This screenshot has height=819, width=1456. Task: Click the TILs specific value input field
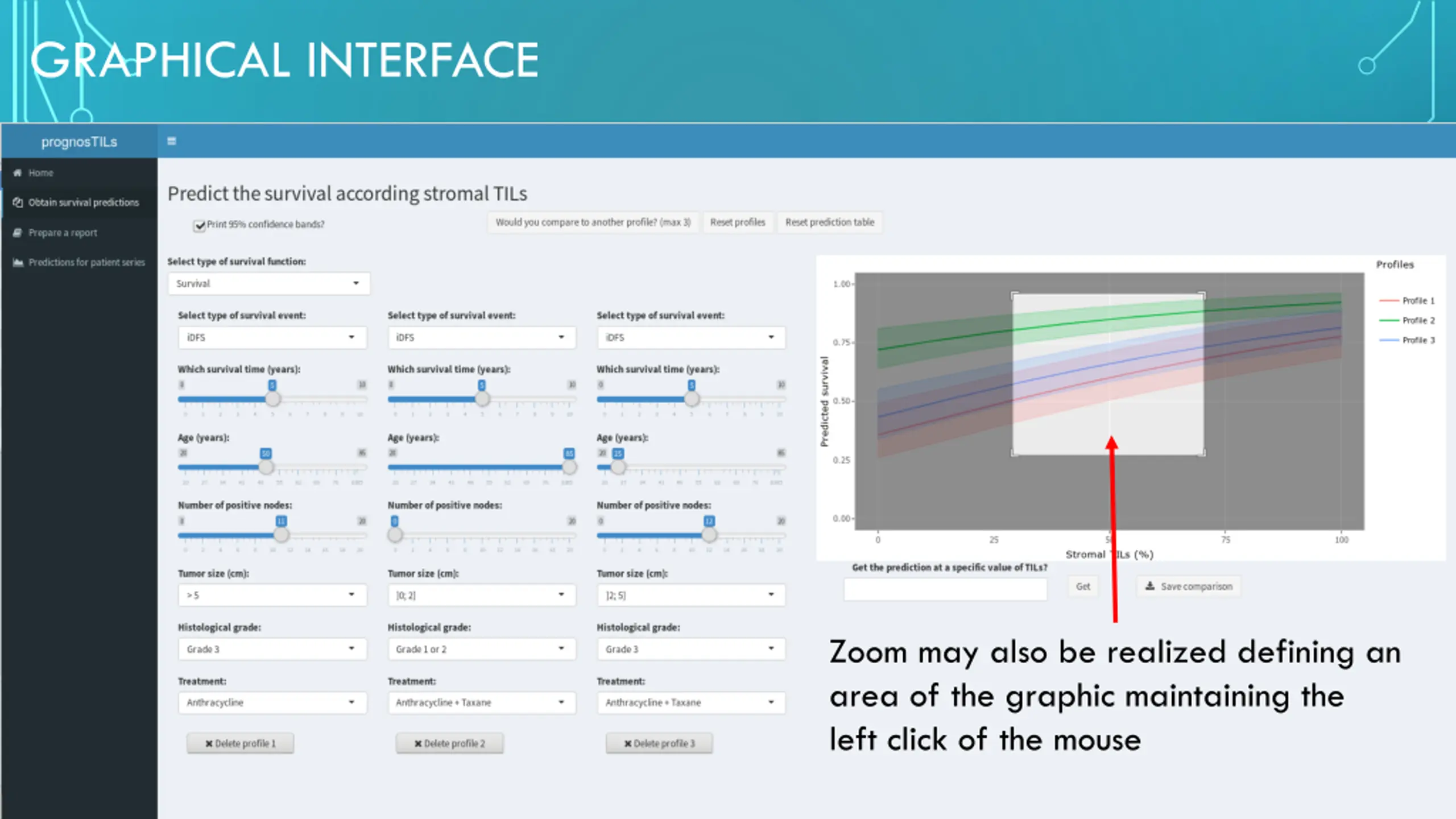[945, 589]
